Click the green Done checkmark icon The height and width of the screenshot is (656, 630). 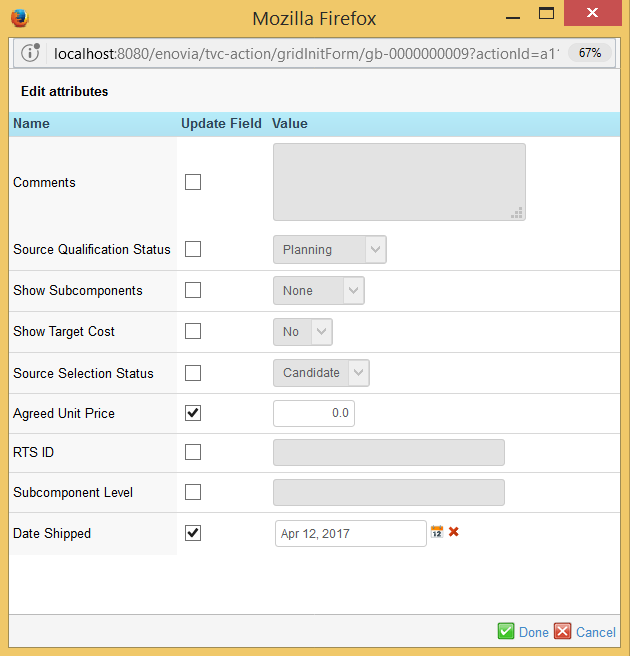(x=506, y=631)
